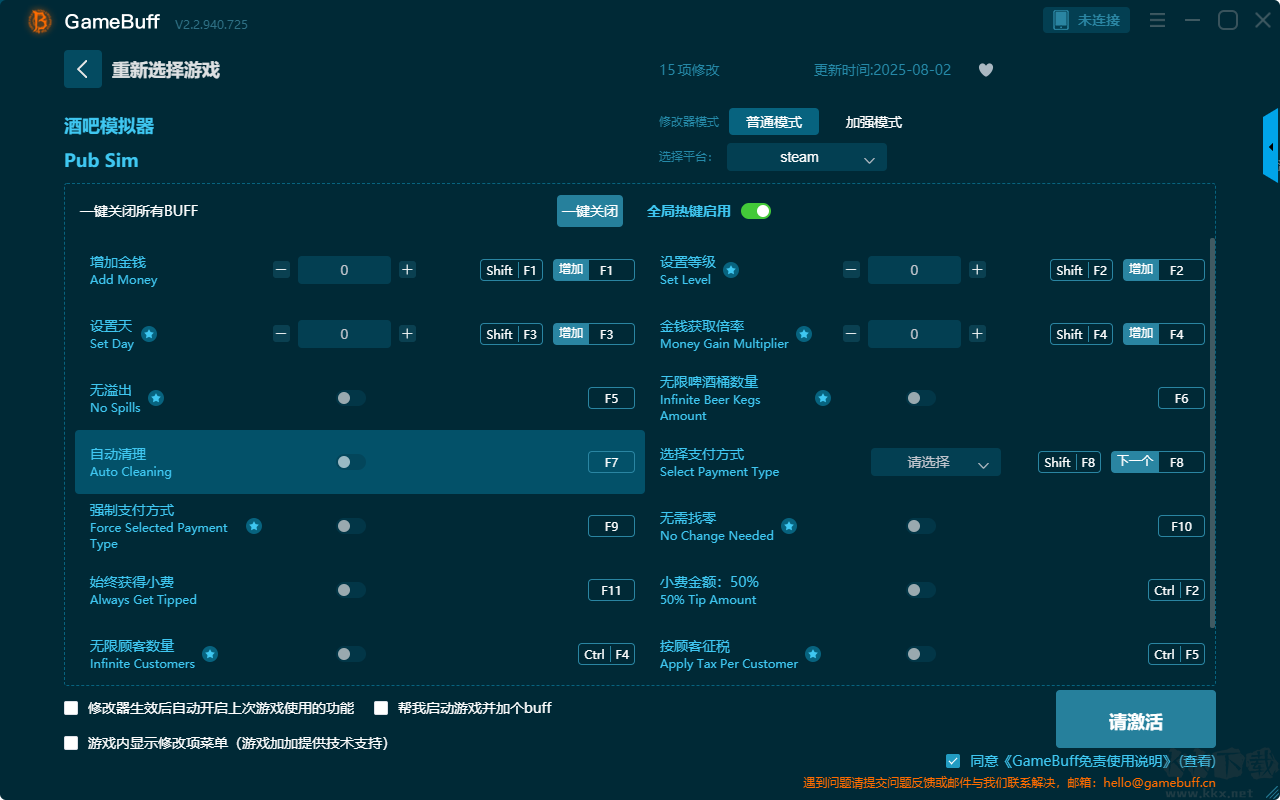Screen dimensions: 1280x800
Task: Click the GameBuff logo icon
Action: (40, 21)
